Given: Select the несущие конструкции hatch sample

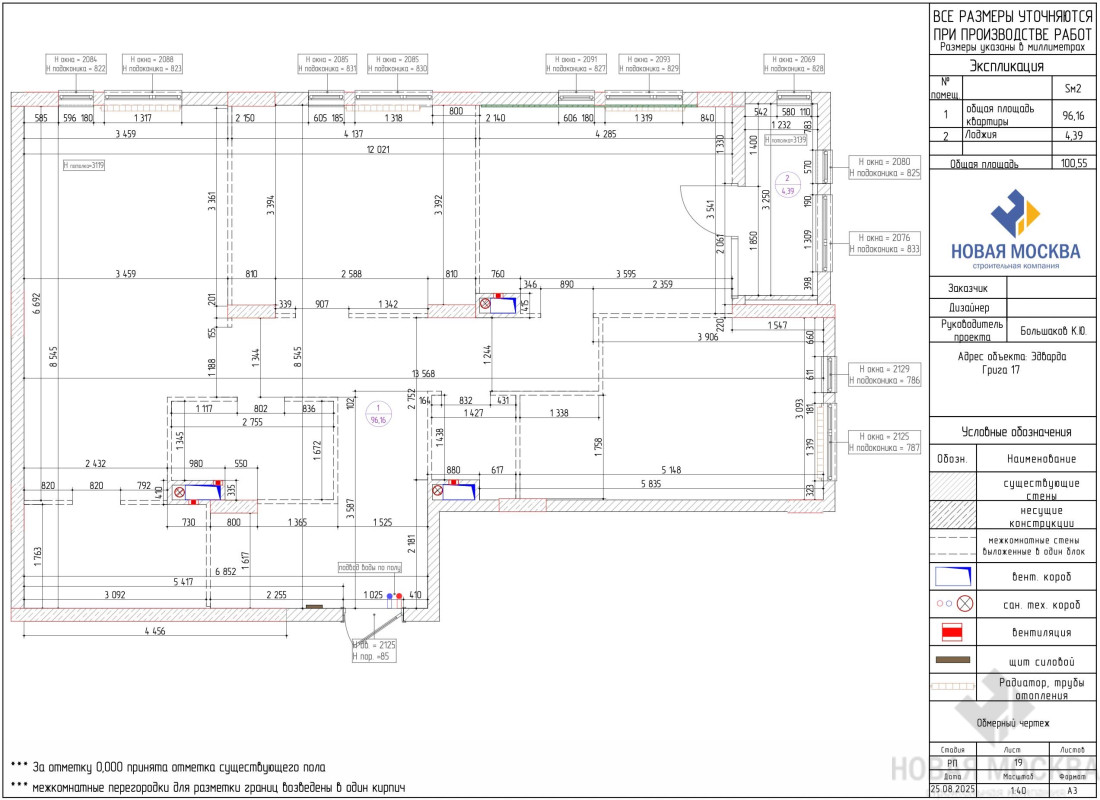Looking at the screenshot, I should [x=953, y=515].
